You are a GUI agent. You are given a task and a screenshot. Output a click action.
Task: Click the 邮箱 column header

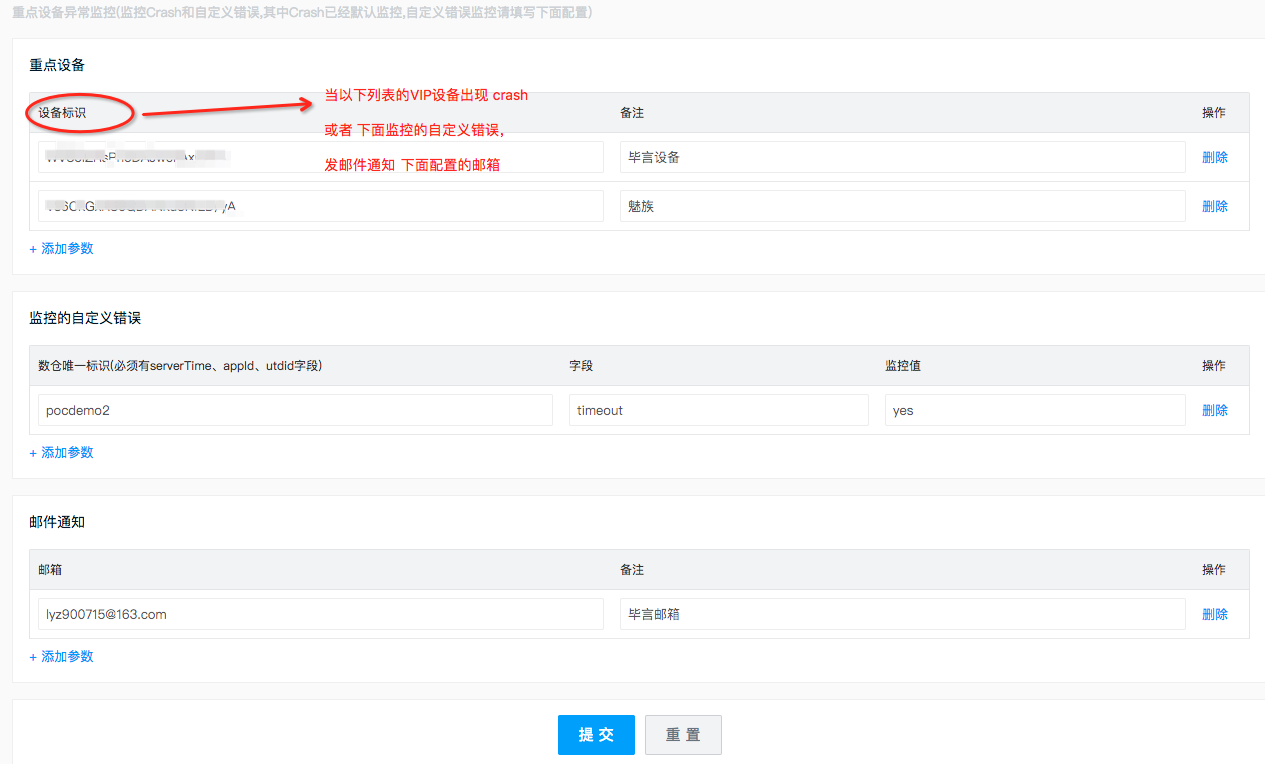pyautogui.click(x=50, y=569)
